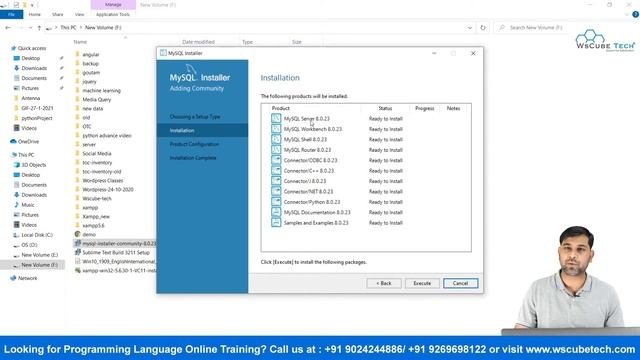This screenshot has width=640, height=360.
Task: Open the Home ribbon tab
Action: (x=35, y=14)
